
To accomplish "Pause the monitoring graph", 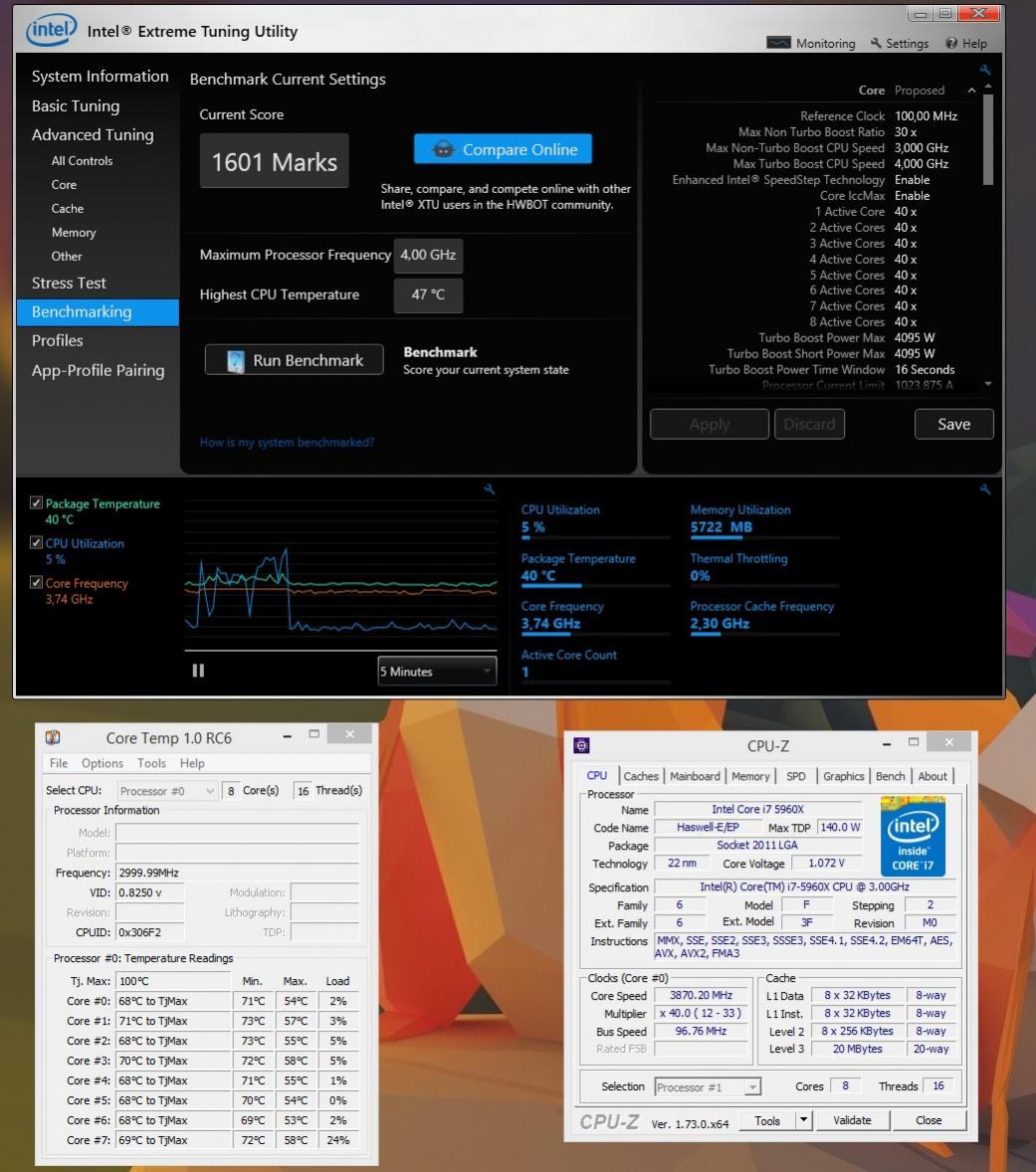I will tap(198, 671).
